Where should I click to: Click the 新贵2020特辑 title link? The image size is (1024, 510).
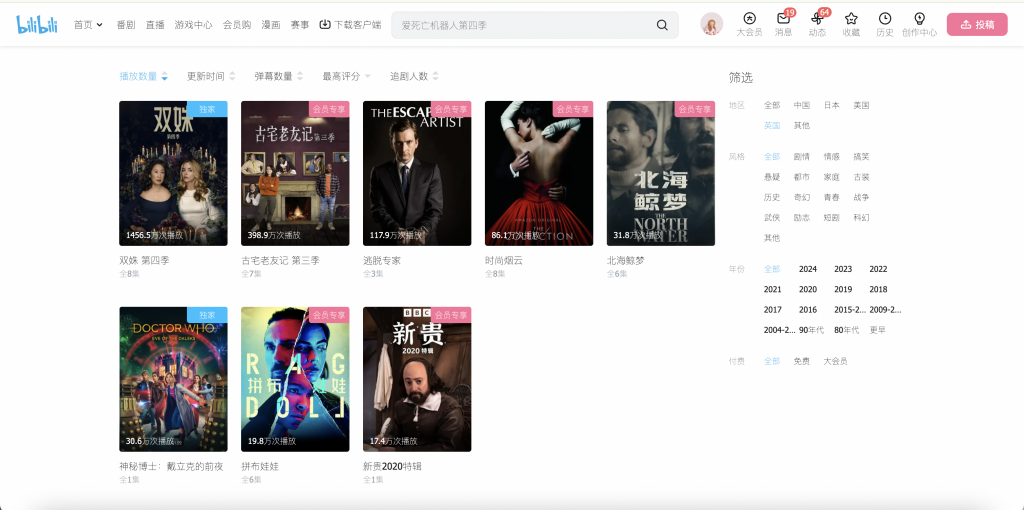click(x=394, y=467)
